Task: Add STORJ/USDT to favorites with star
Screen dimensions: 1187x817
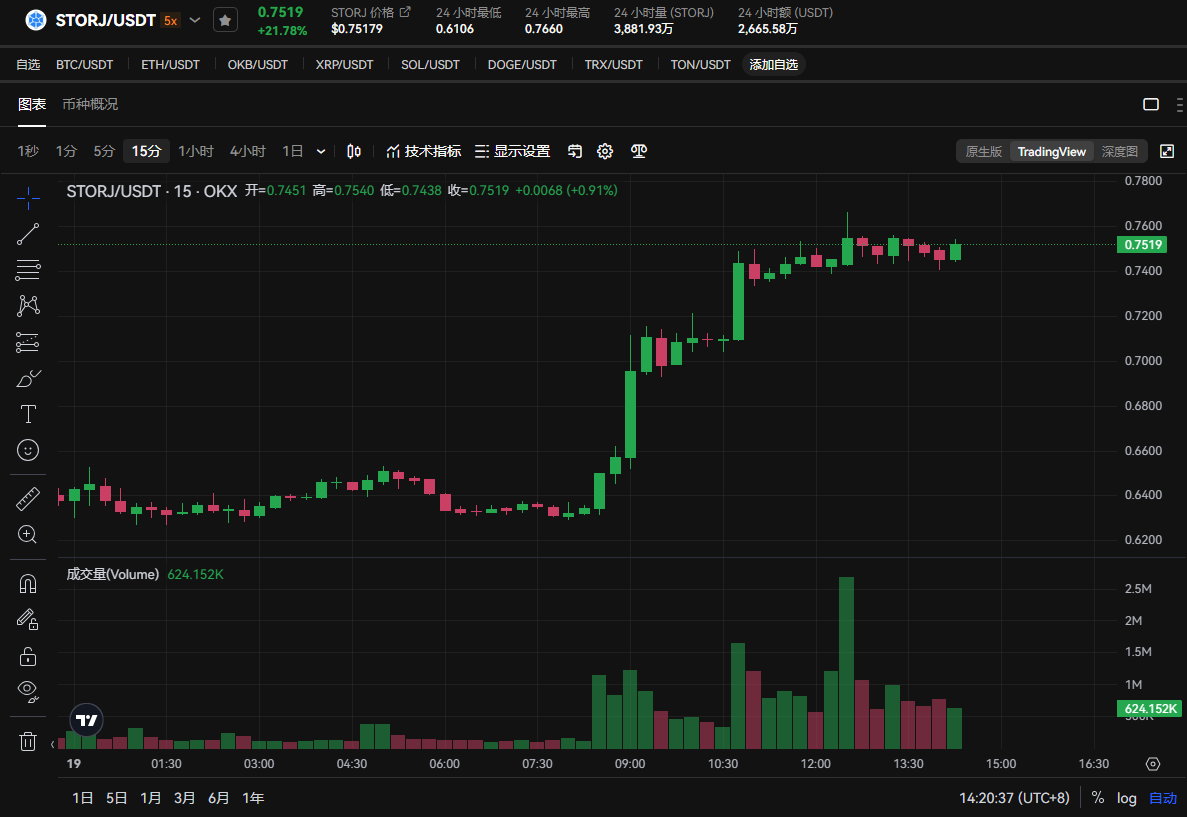Action: click(225, 20)
